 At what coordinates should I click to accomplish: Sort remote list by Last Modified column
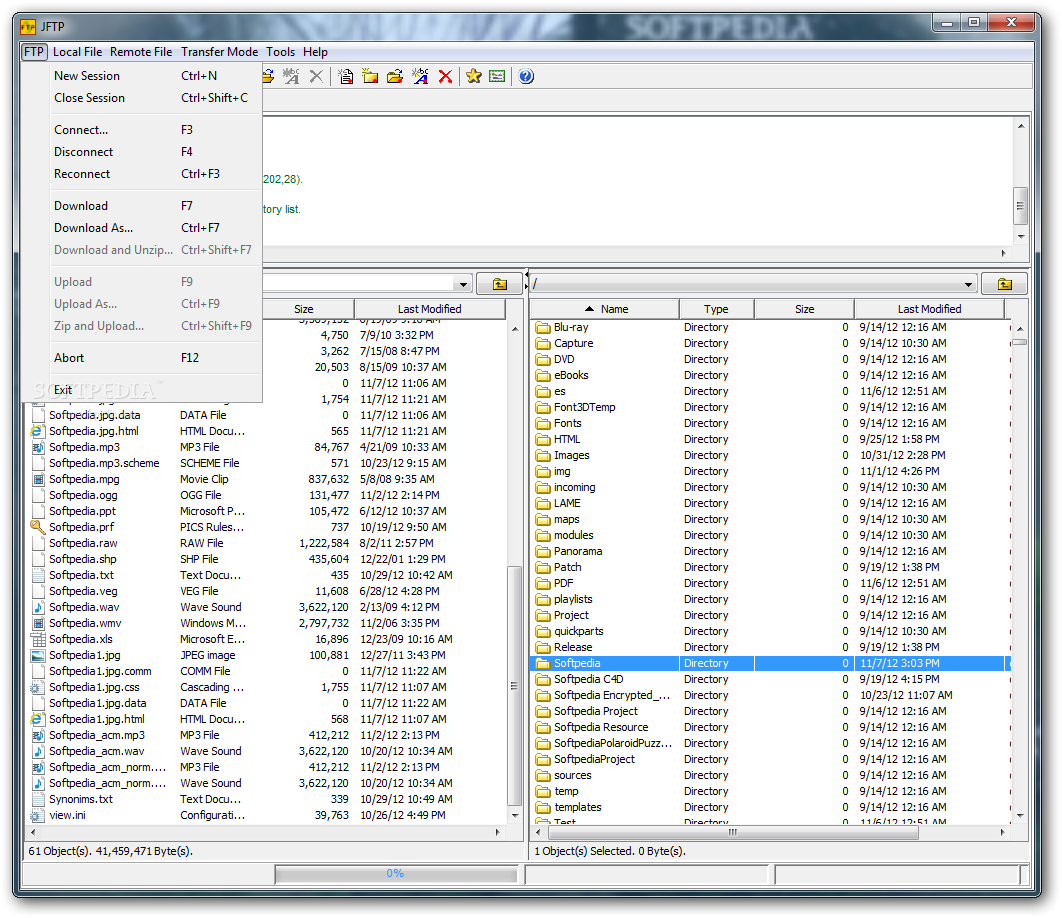click(x=929, y=309)
